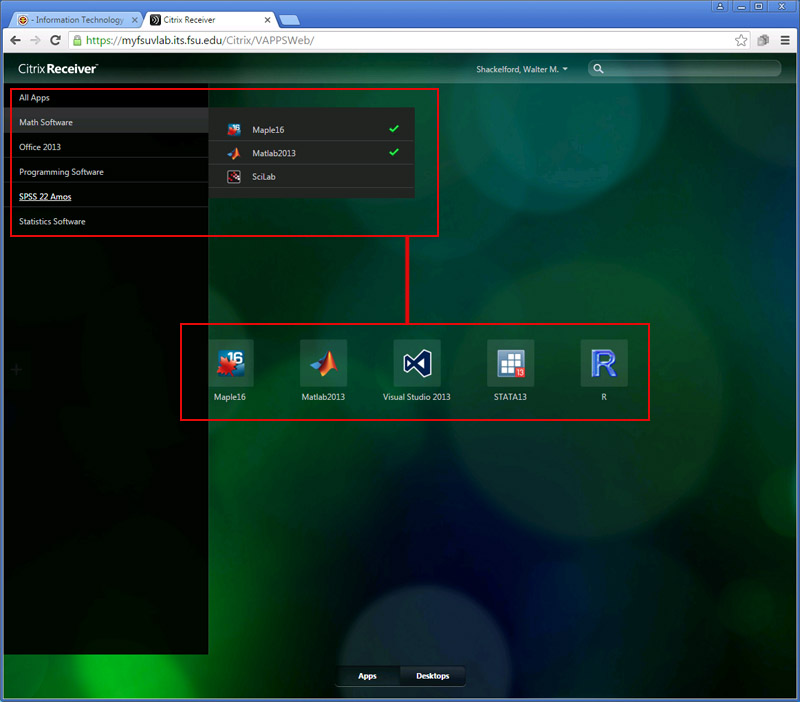Screen dimensions: 800x702
Task: Toggle the Maple16 green checkmark
Action: coord(394,129)
